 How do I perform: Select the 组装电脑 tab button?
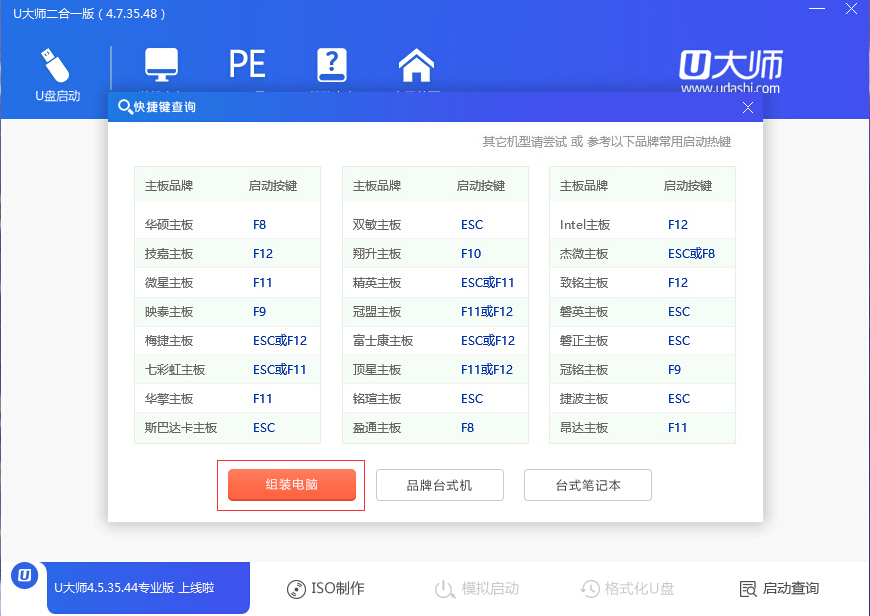click(292, 484)
